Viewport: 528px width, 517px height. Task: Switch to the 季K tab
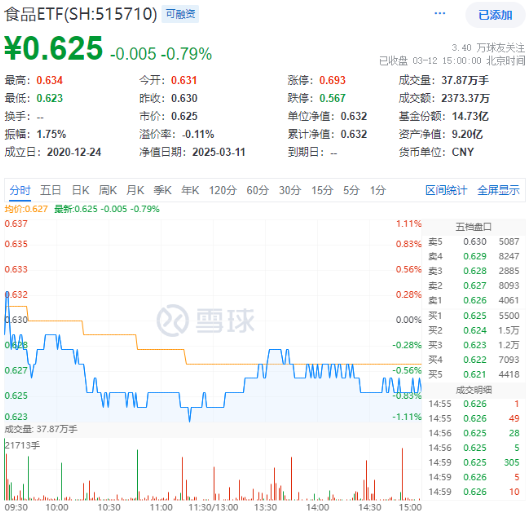[163, 190]
